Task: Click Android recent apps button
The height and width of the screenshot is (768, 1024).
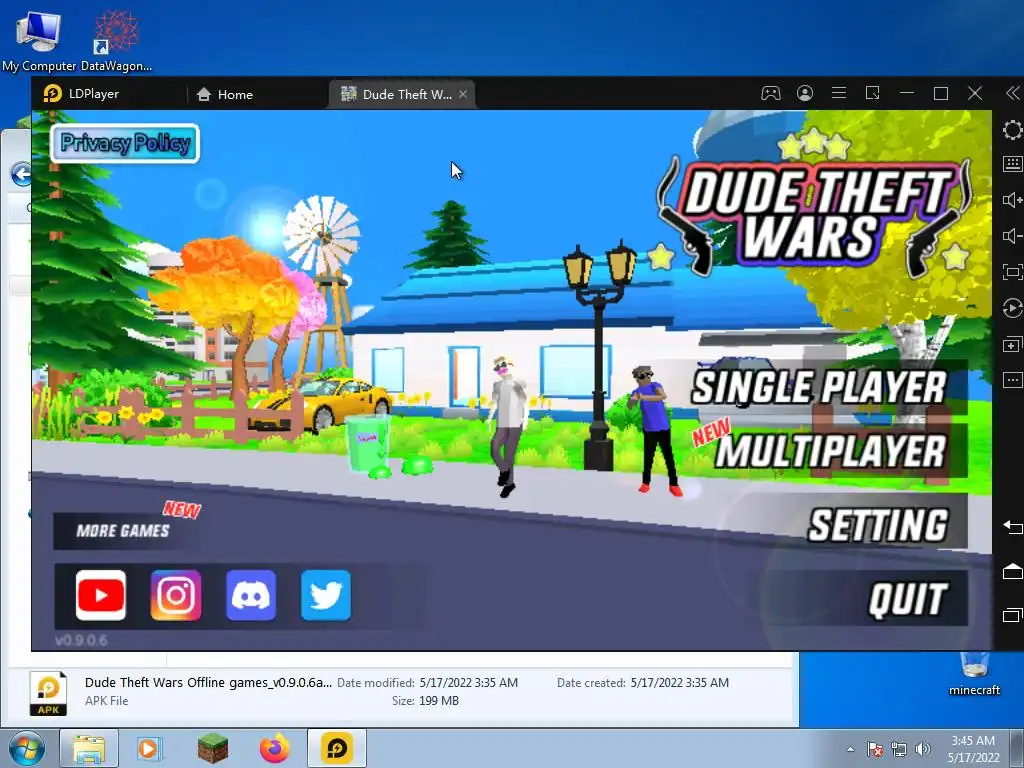Action: 1012,615
